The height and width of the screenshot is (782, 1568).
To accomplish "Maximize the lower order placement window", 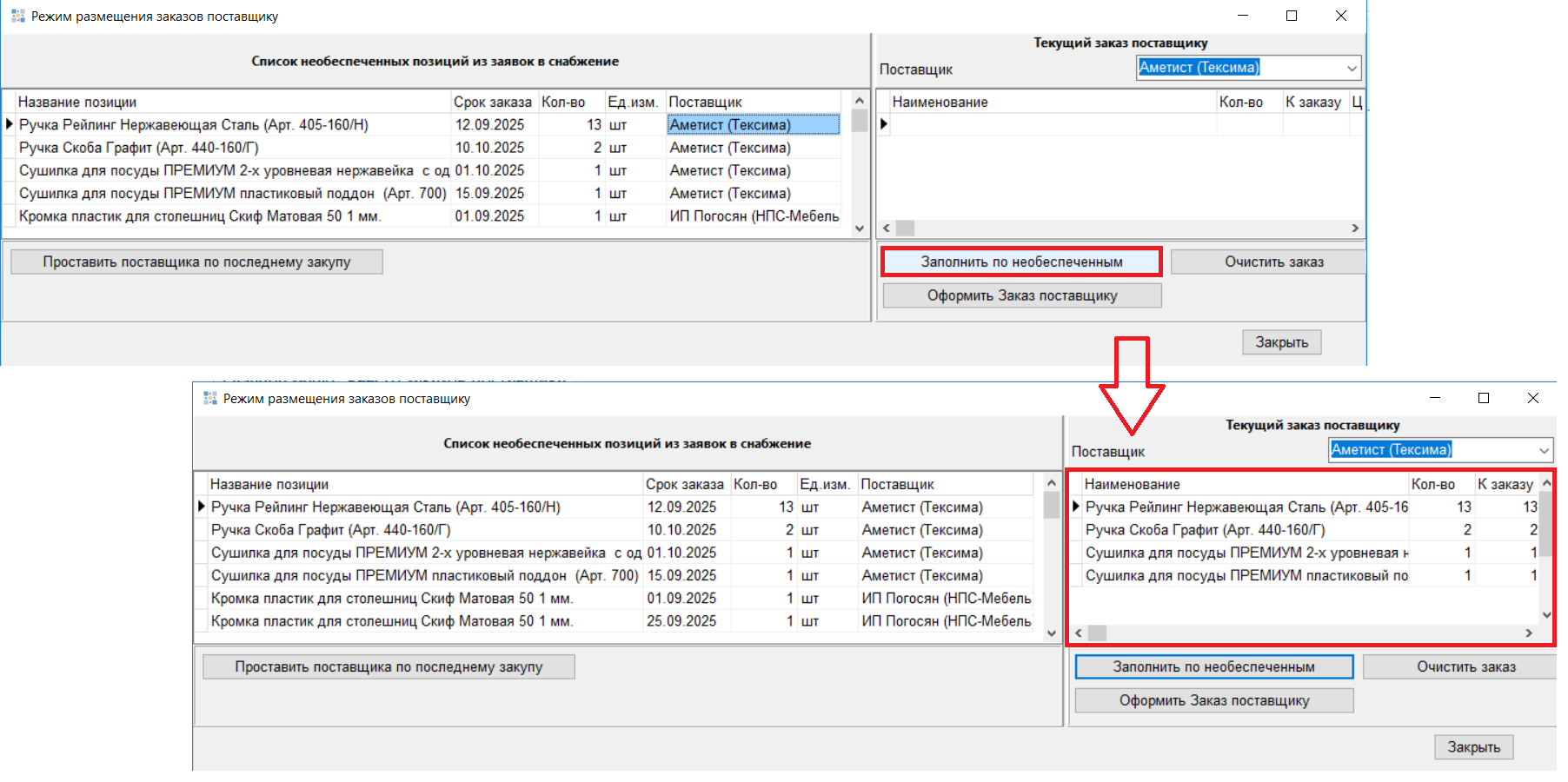I will 1484,398.
